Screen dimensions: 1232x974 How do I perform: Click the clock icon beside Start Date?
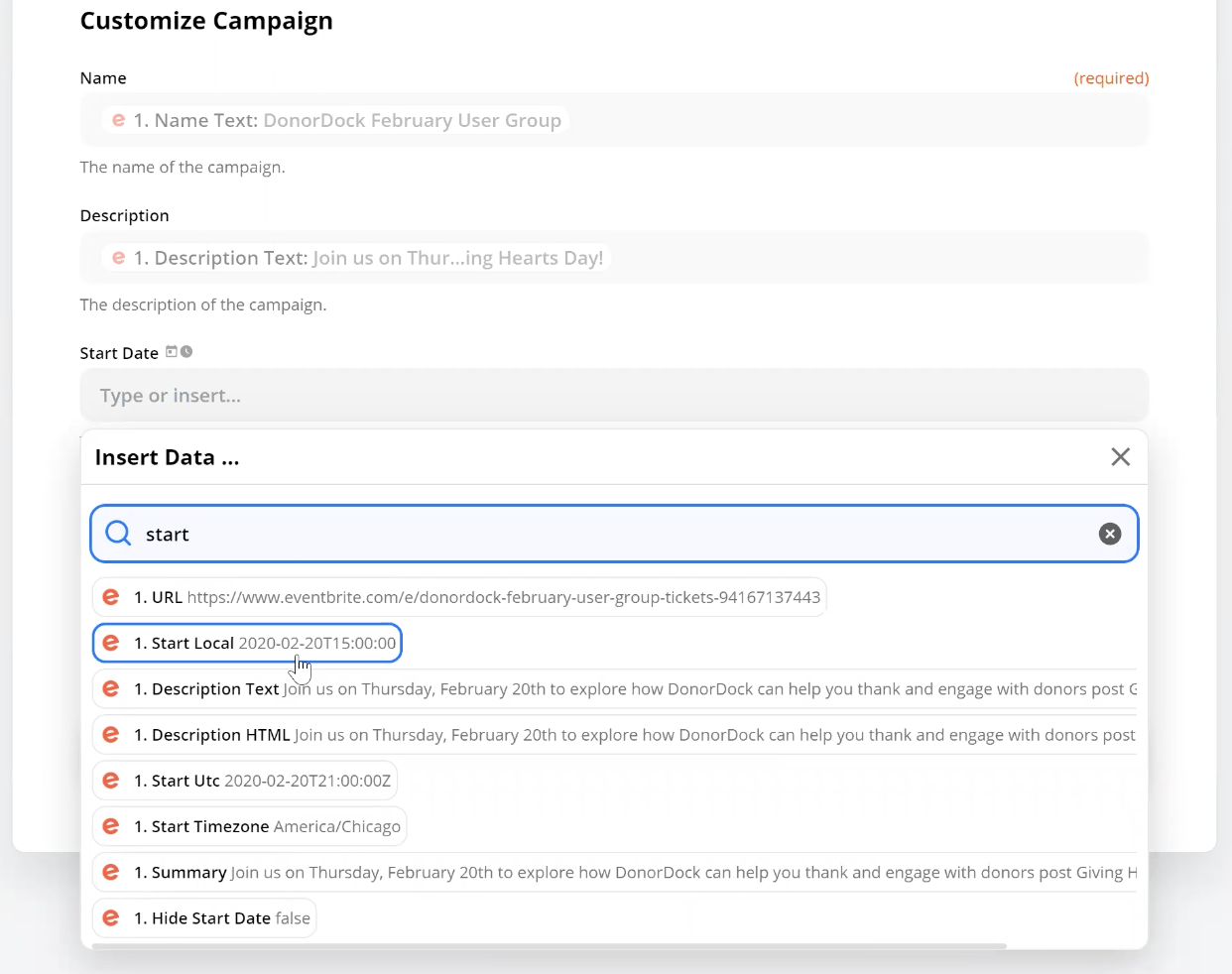(186, 351)
